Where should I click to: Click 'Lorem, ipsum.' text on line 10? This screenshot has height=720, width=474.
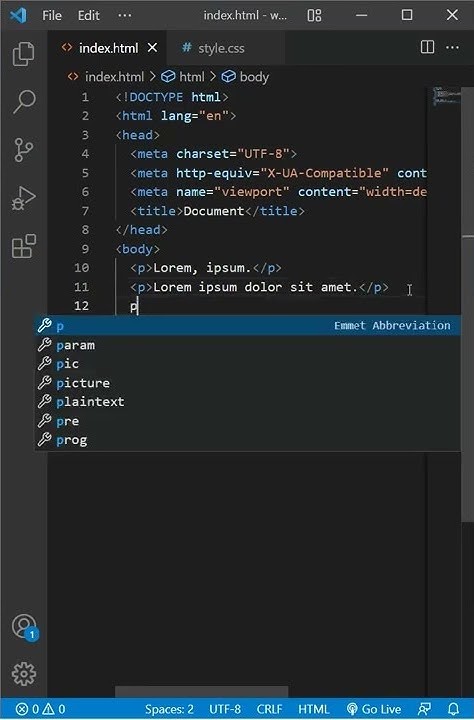(202, 268)
